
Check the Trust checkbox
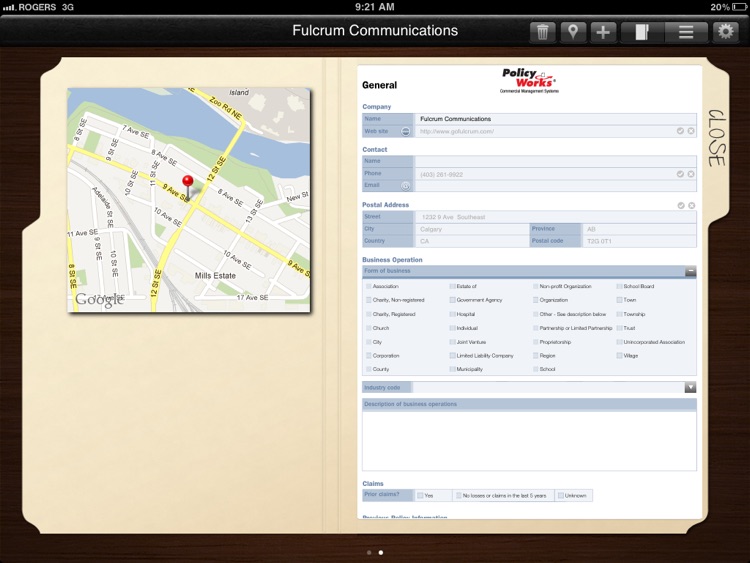(x=619, y=328)
